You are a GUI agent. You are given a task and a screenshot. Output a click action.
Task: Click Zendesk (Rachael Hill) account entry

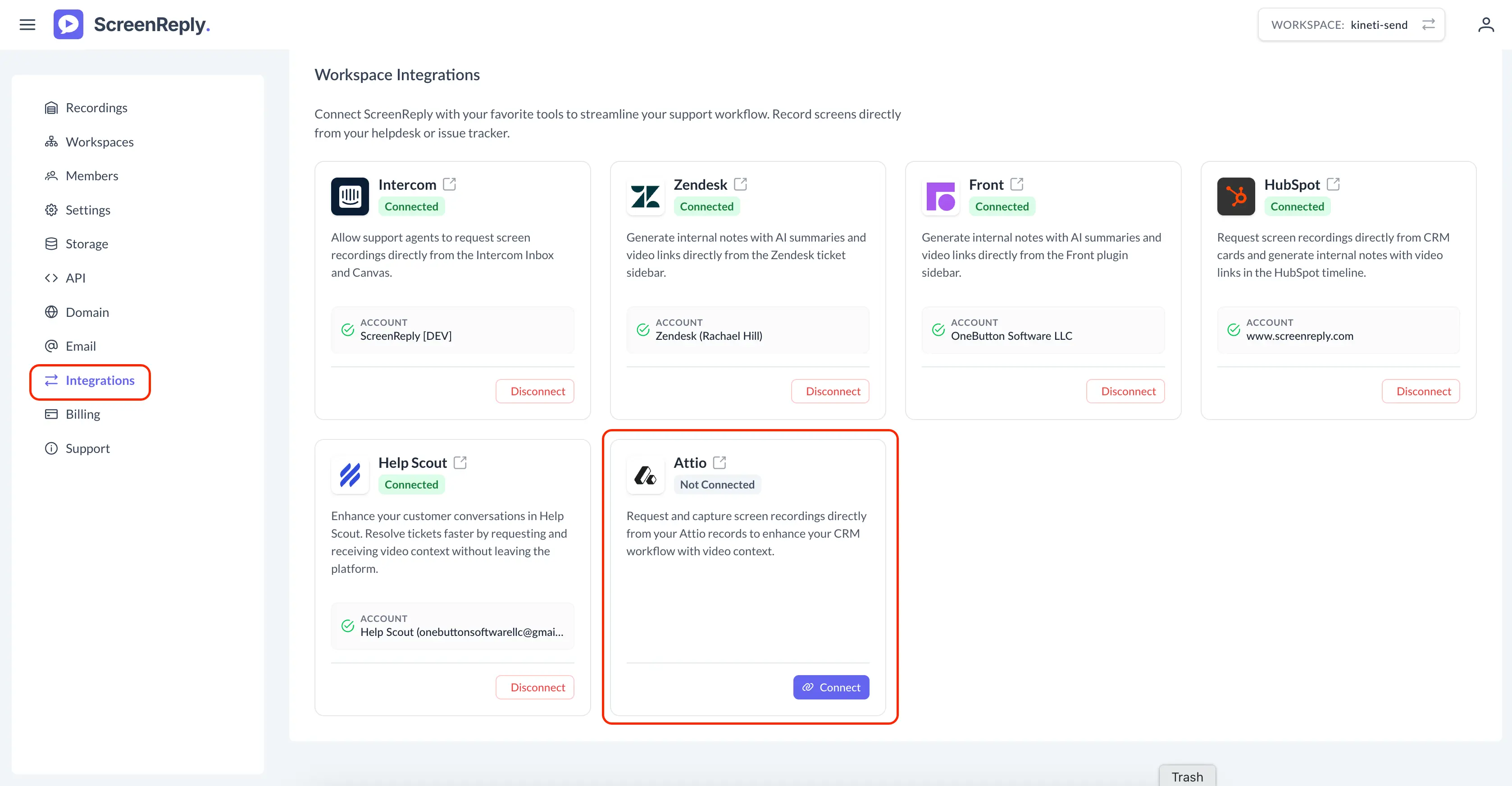(748, 330)
